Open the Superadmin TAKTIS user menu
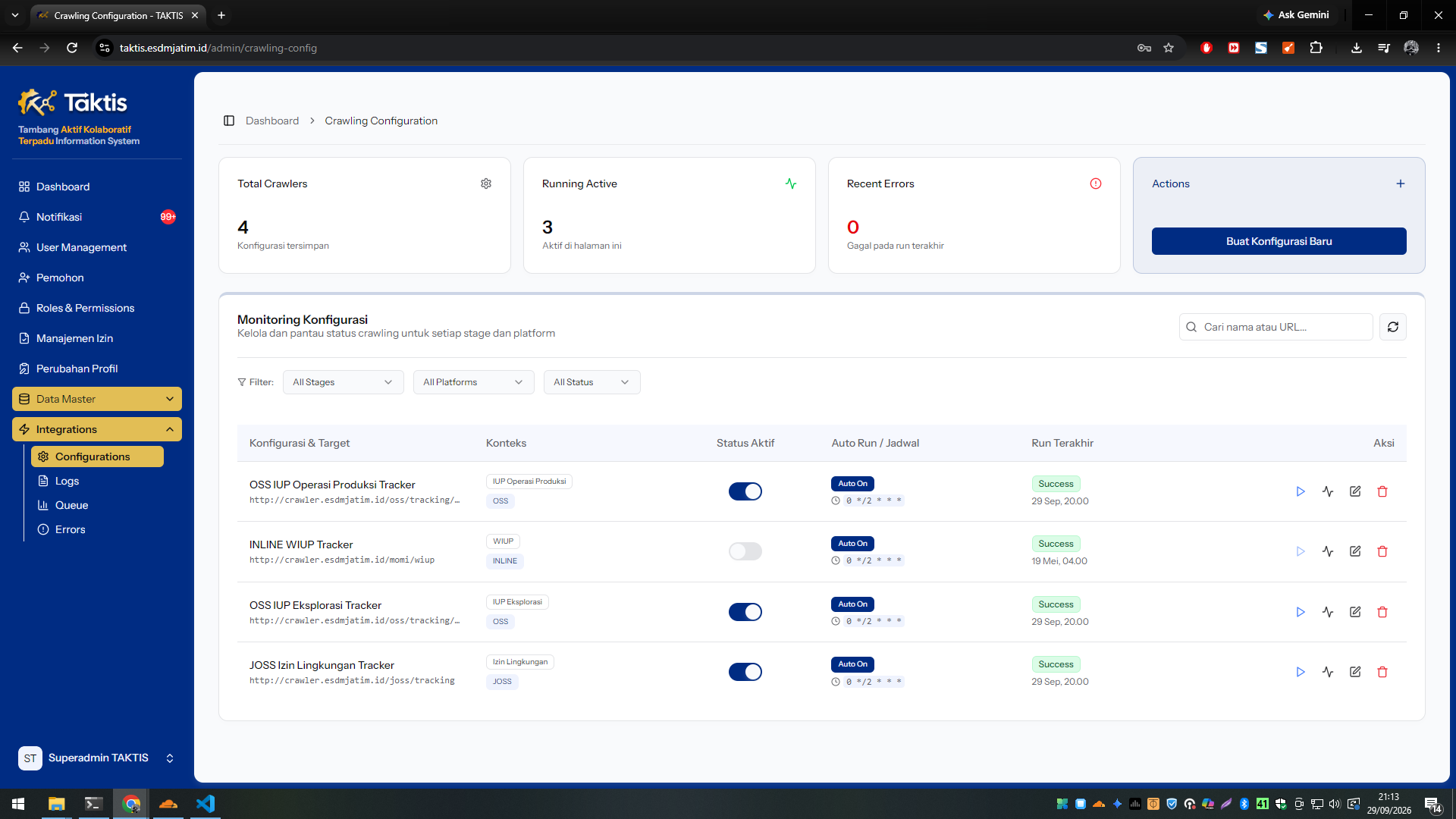This screenshot has width=1456, height=819. point(97,758)
